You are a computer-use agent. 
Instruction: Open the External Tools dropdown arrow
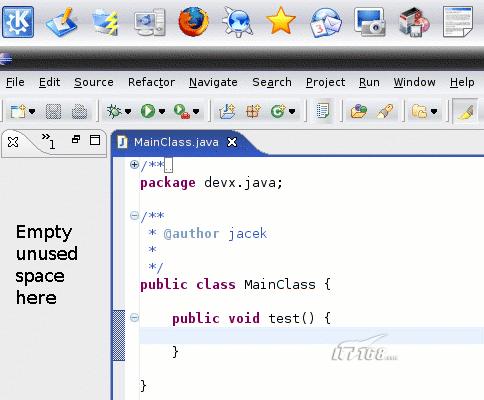click(x=196, y=111)
